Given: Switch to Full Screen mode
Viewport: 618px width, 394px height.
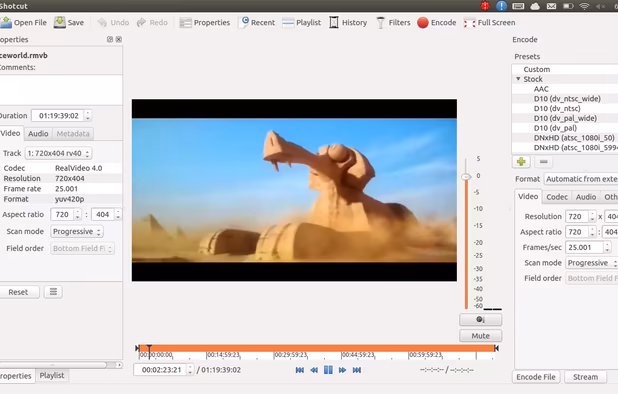Looking at the screenshot, I should pos(490,22).
